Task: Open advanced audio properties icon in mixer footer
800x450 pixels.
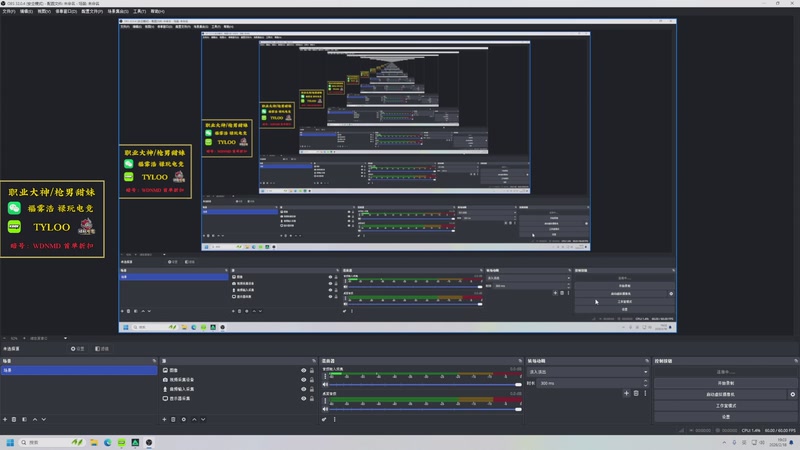Action: point(324,419)
